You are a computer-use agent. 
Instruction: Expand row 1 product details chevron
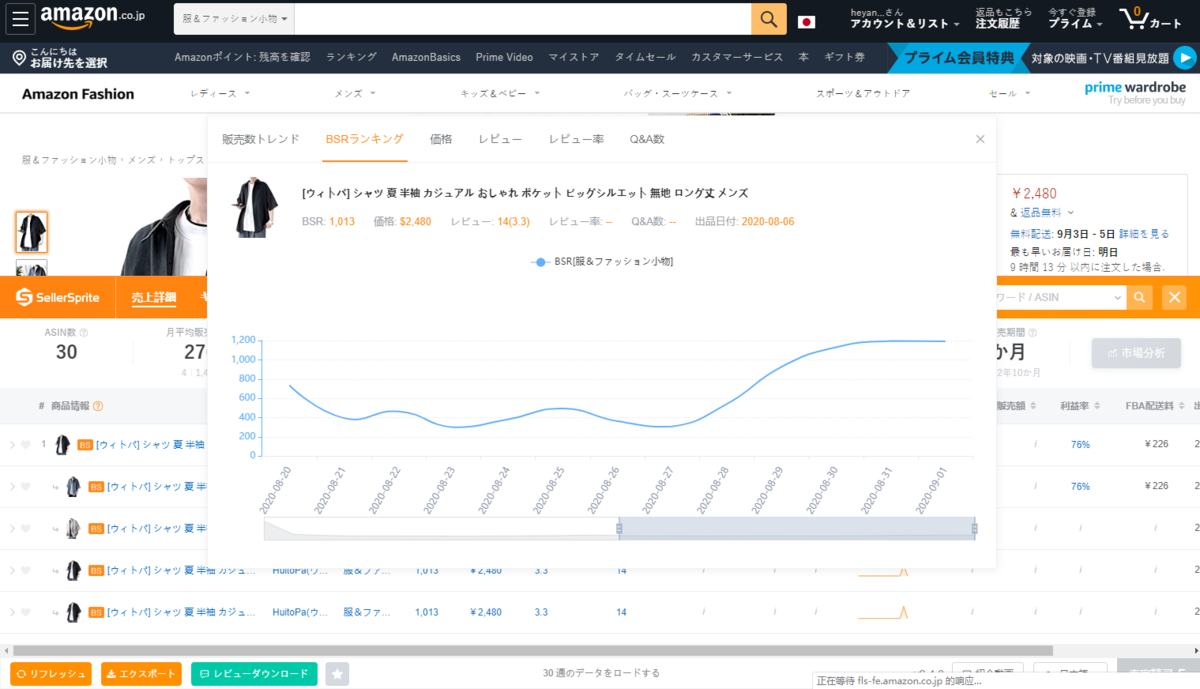[12, 444]
